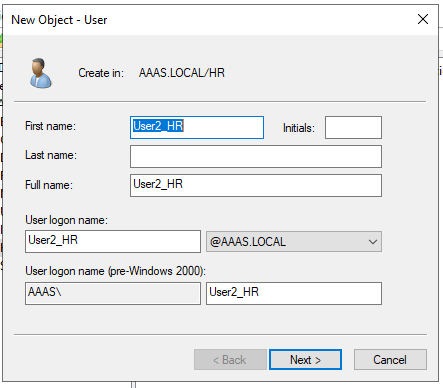Click the 'New Object - User' title text

59,20
